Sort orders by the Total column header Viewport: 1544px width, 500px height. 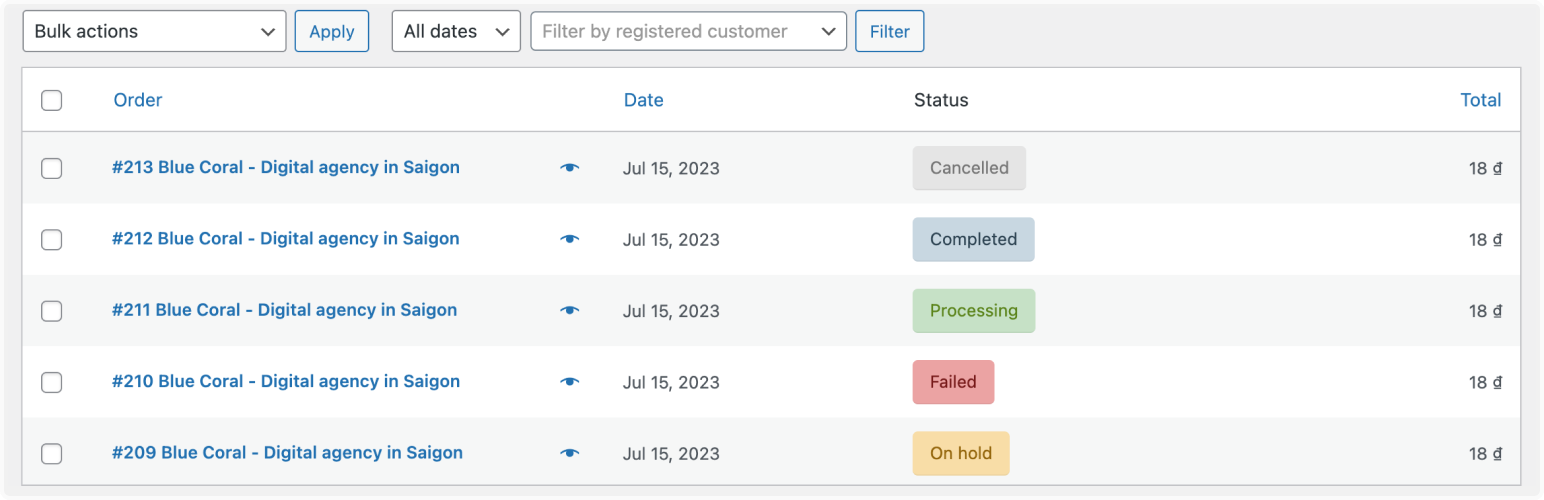[1481, 100]
